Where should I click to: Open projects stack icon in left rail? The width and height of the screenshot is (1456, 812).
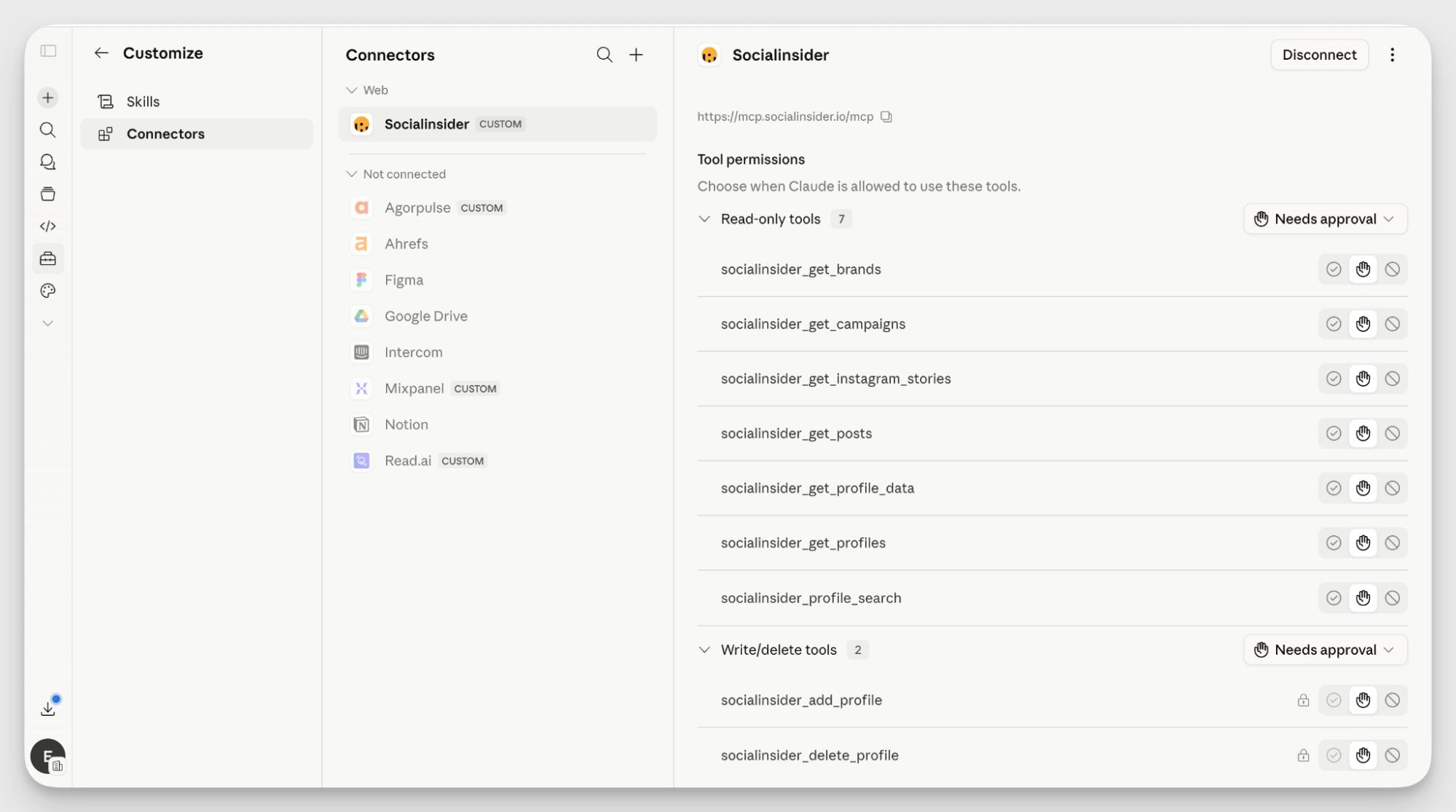(x=48, y=194)
